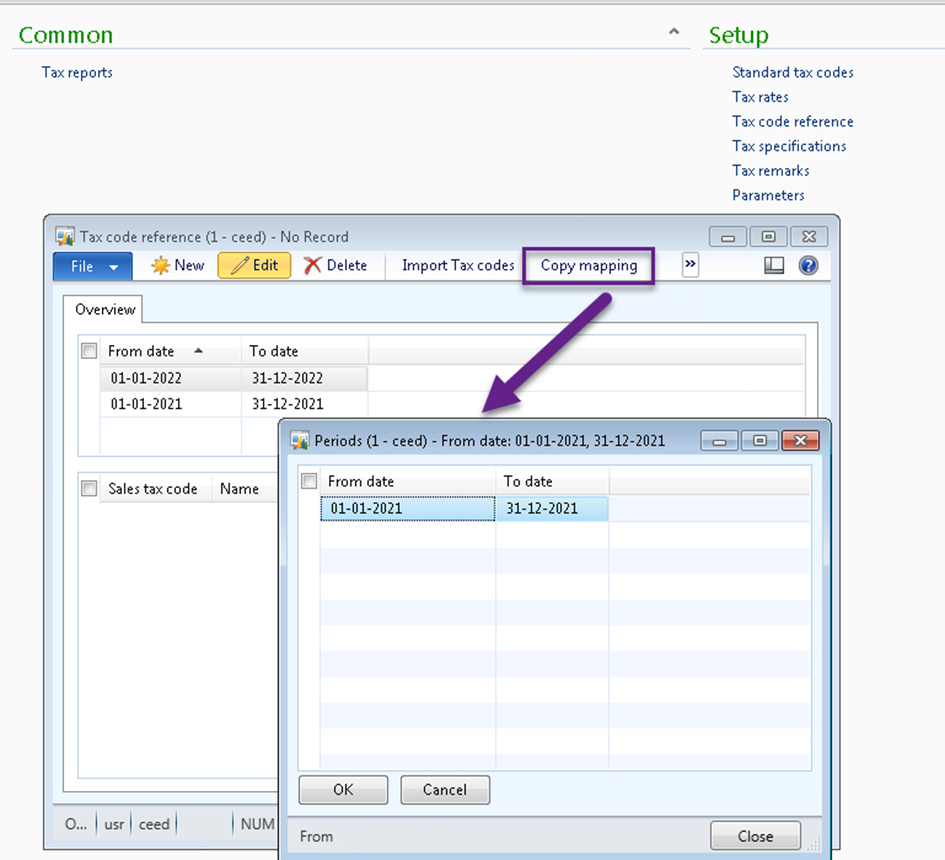
Task: Click the usr status bar entry
Action: coord(114,824)
